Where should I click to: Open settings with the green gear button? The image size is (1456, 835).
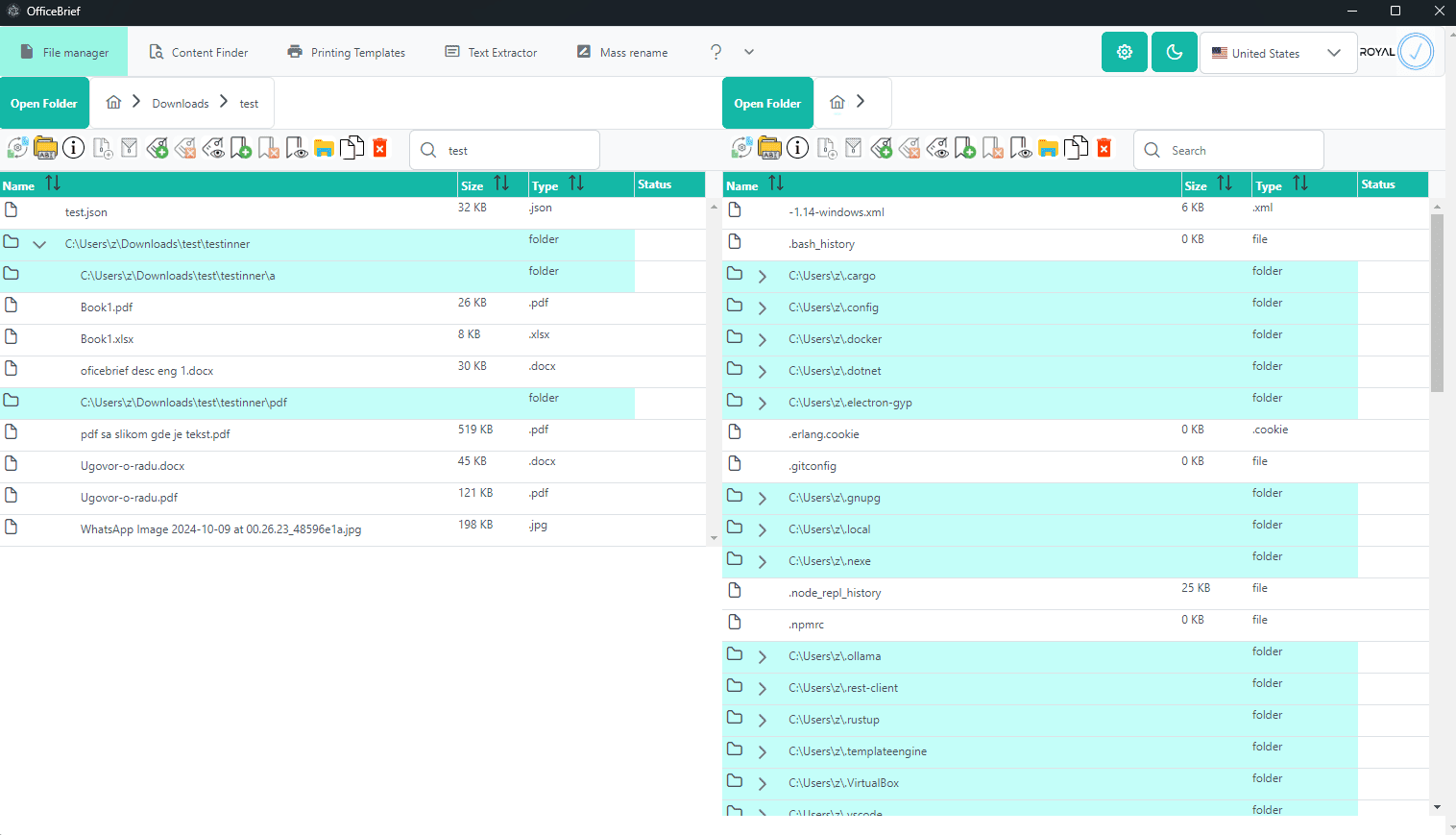[x=1125, y=52]
